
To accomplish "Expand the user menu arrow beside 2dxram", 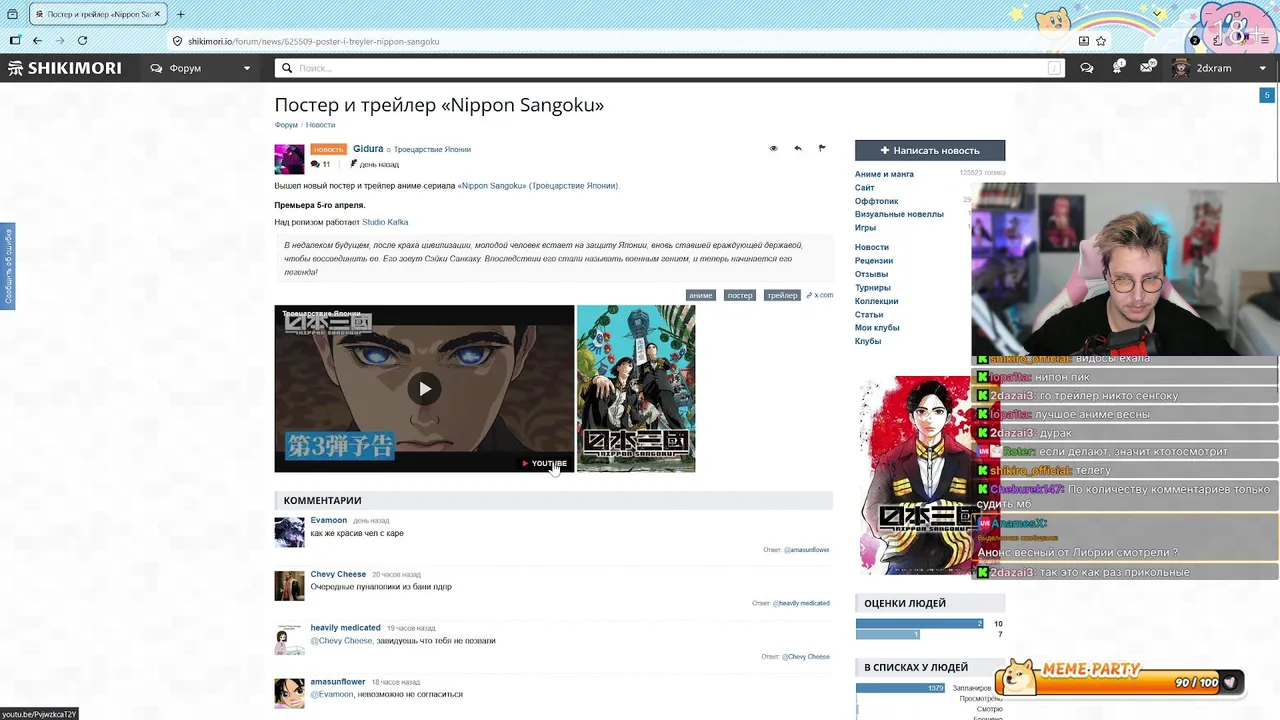I will point(1262,68).
